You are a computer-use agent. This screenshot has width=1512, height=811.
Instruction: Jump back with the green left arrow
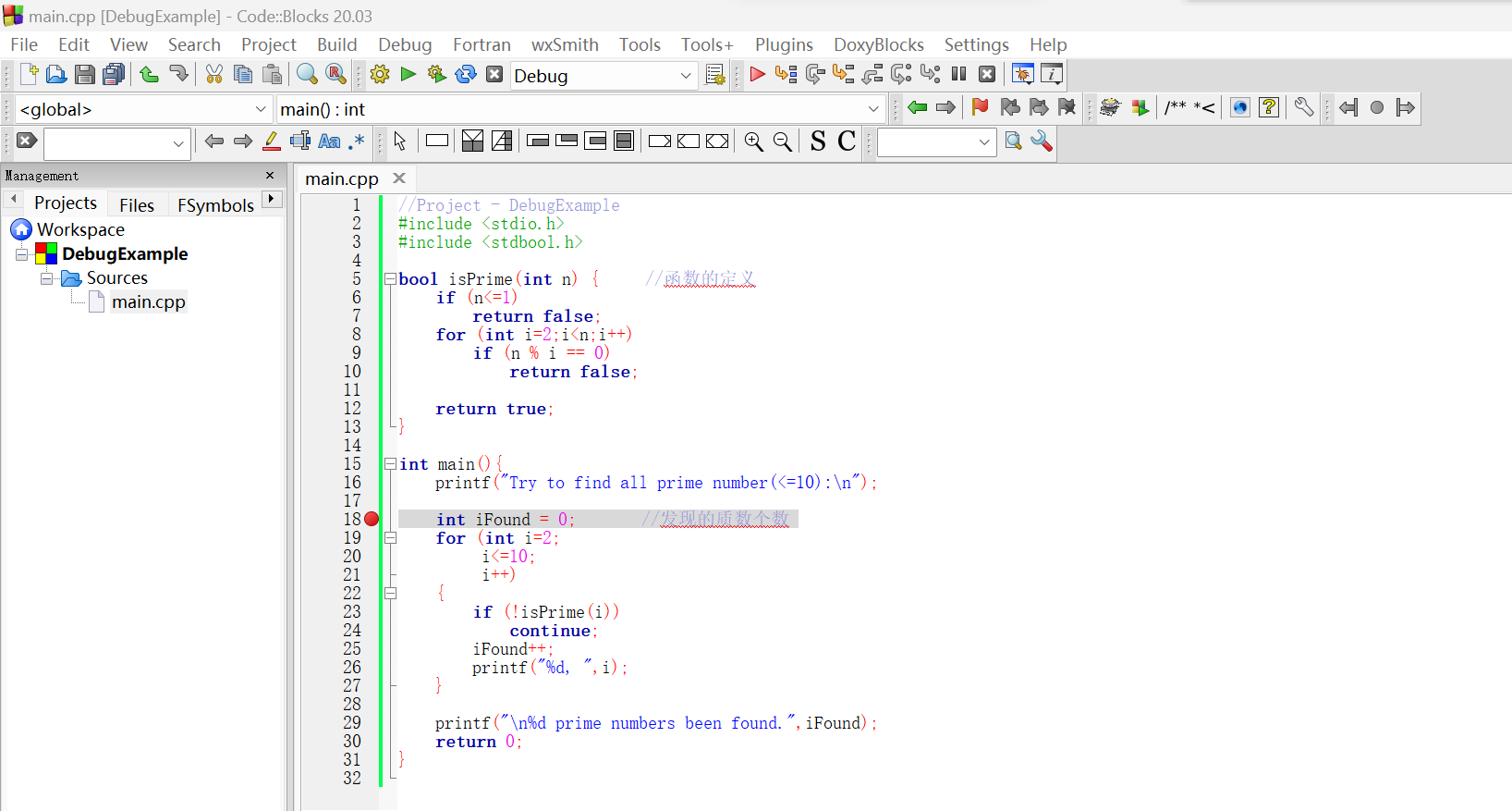[x=918, y=108]
